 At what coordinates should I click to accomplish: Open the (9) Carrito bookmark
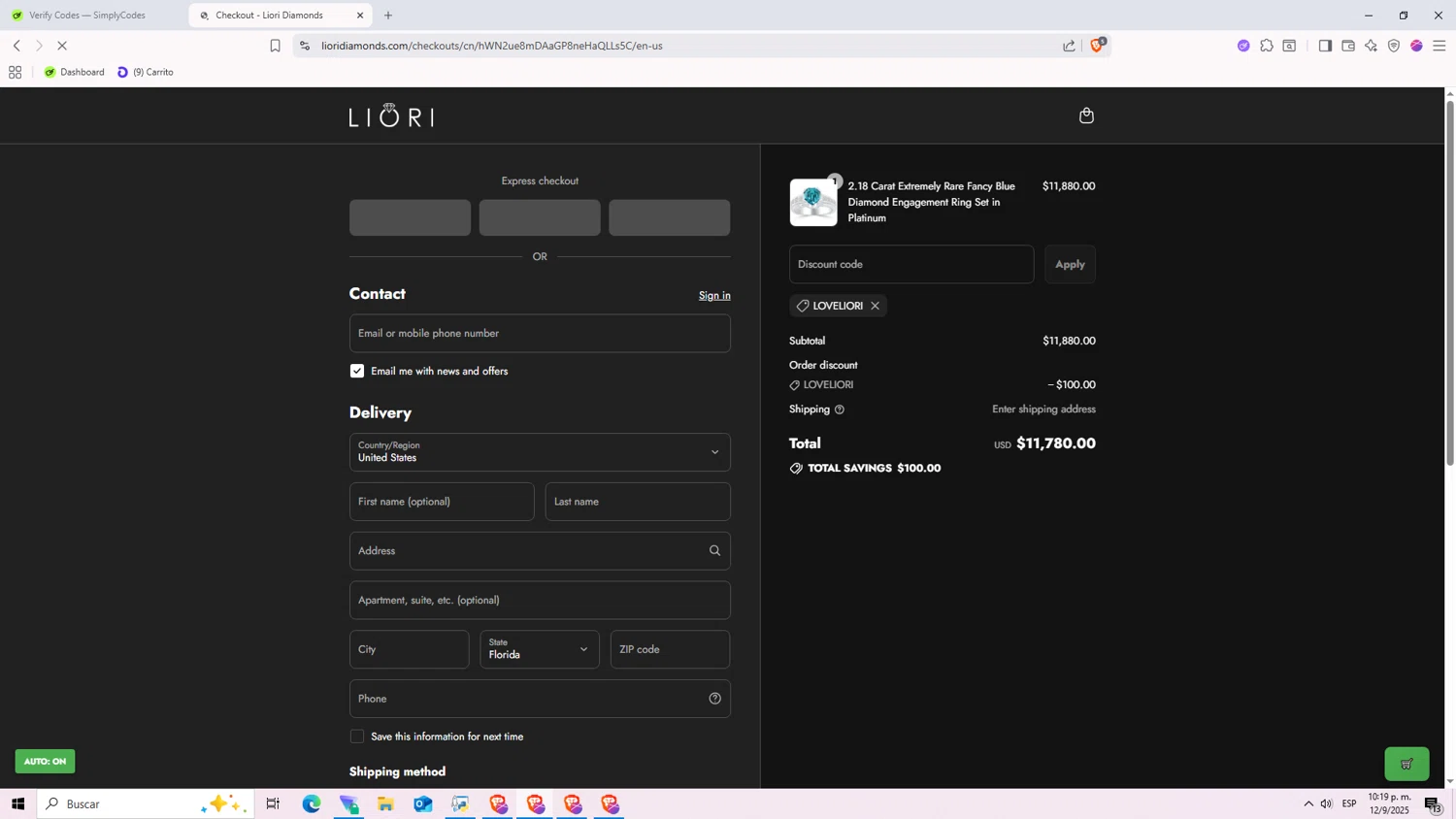[x=146, y=72]
